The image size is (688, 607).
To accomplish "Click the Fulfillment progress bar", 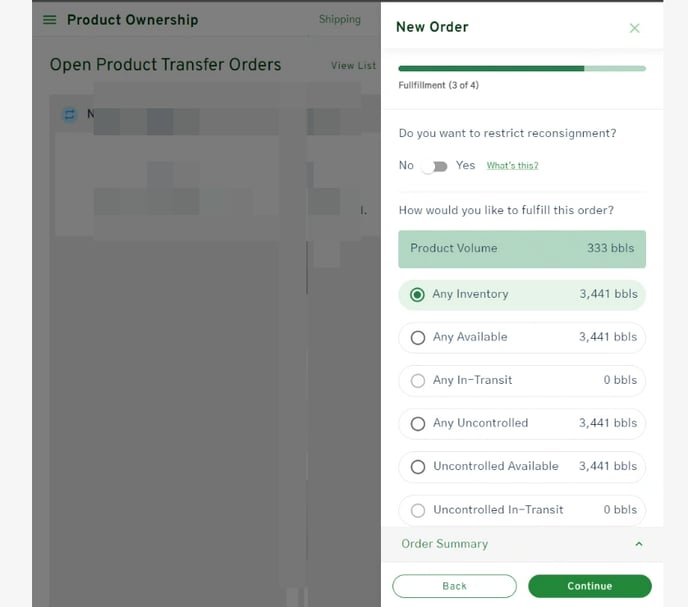I will coord(521,68).
